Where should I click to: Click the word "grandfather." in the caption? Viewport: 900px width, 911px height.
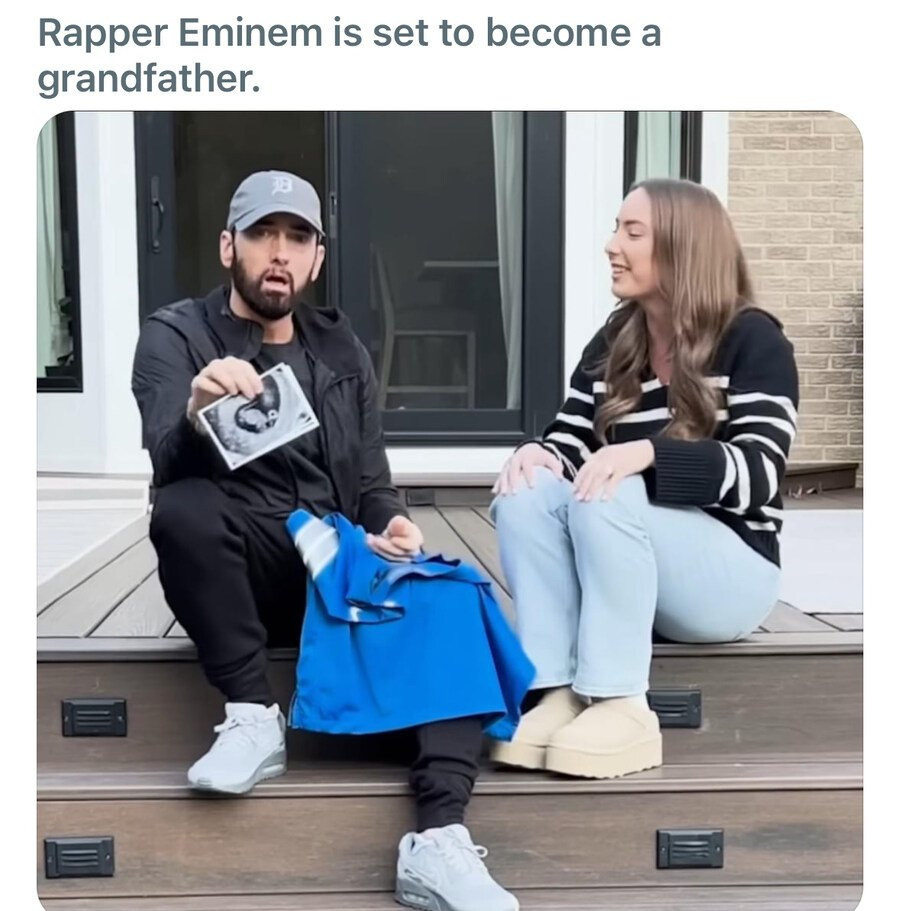coord(149,80)
